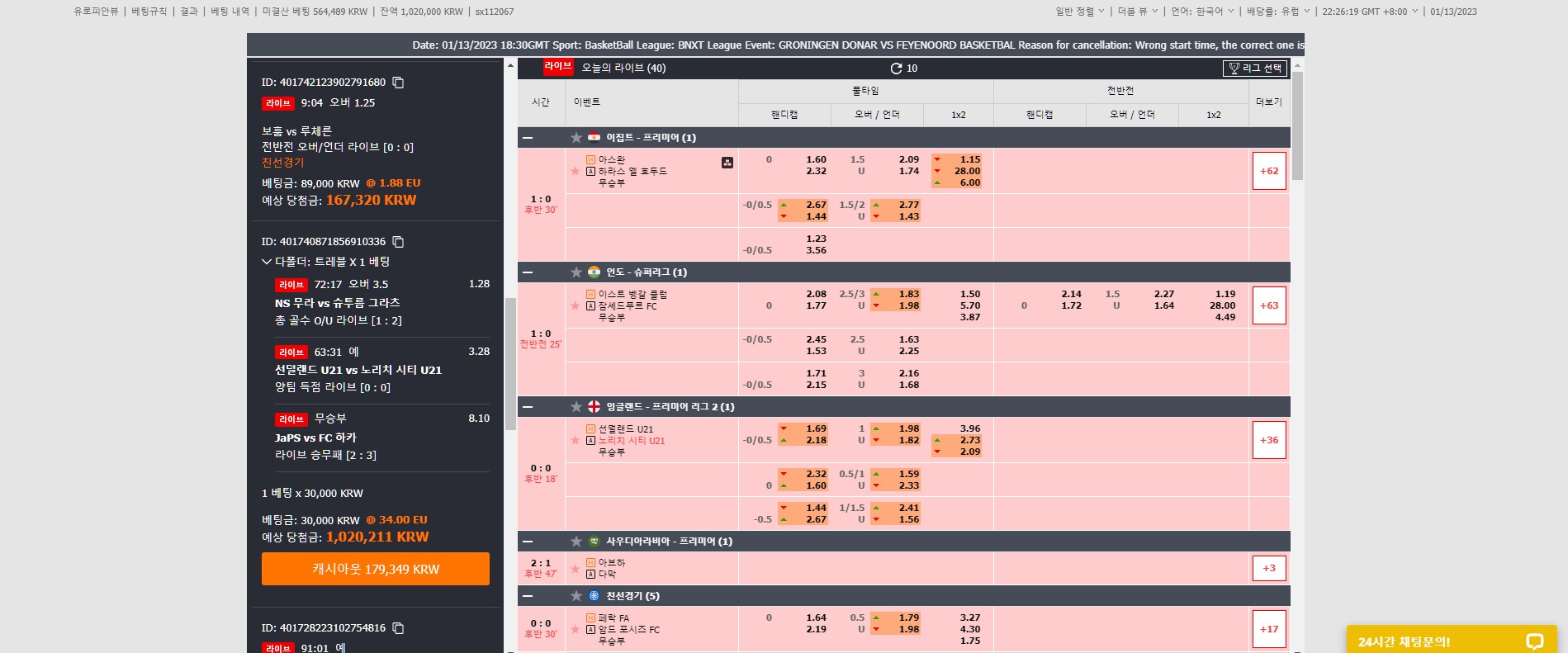
Task: Collapse the 다폴더: 트레블 X 1 베팅 chevron
Action: (x=267, y=262)
